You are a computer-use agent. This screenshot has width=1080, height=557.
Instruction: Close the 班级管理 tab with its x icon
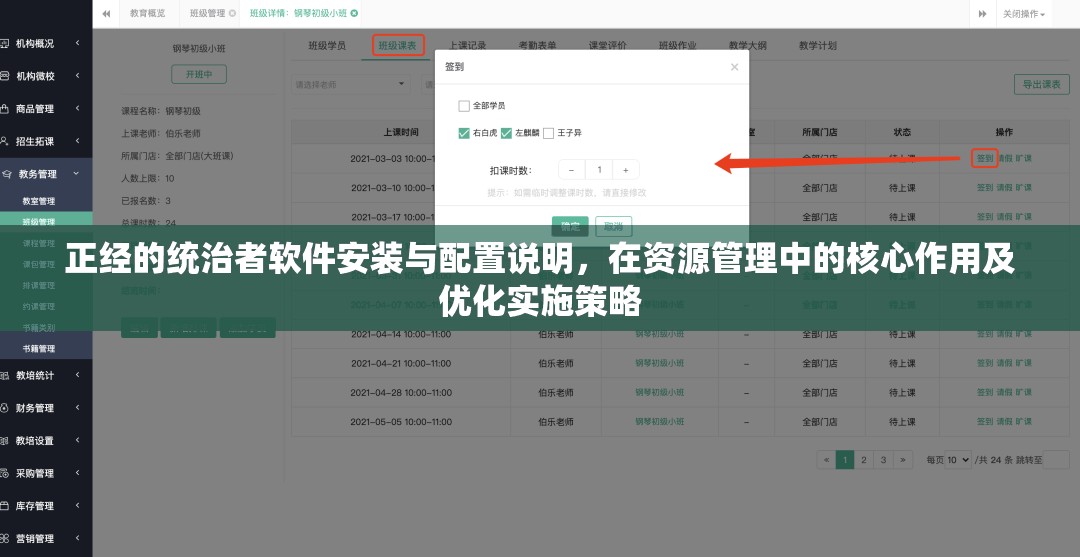point(232,14)
